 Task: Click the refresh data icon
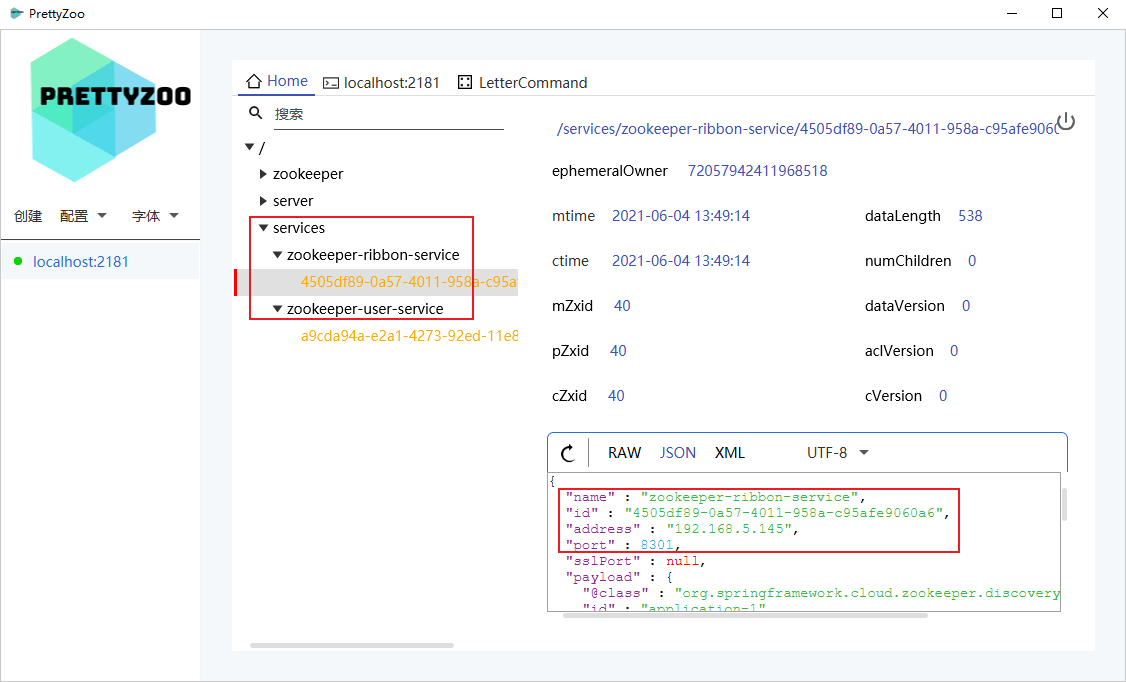(x=568, y=453)
